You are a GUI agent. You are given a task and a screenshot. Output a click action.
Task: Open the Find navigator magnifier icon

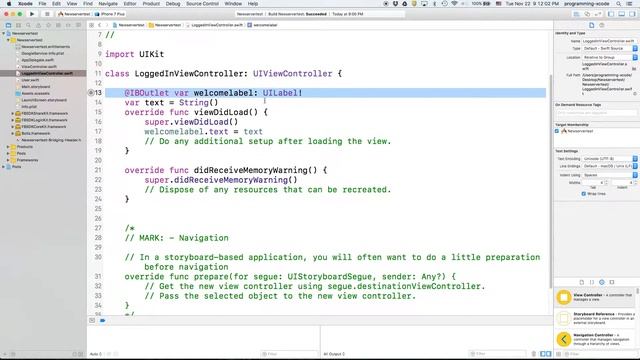[28, 25]
